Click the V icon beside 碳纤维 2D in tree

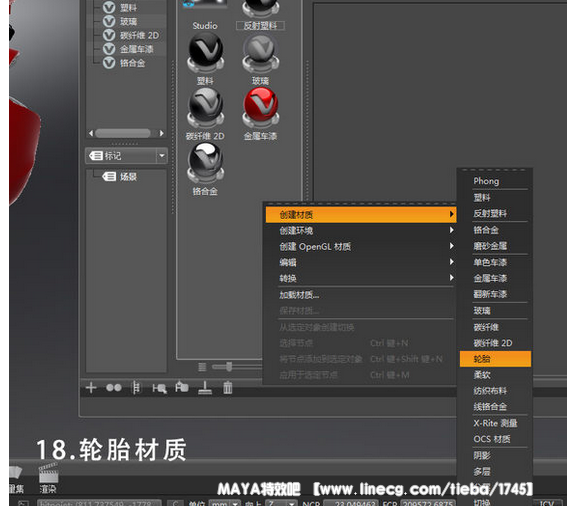click(x=109, y=35)
